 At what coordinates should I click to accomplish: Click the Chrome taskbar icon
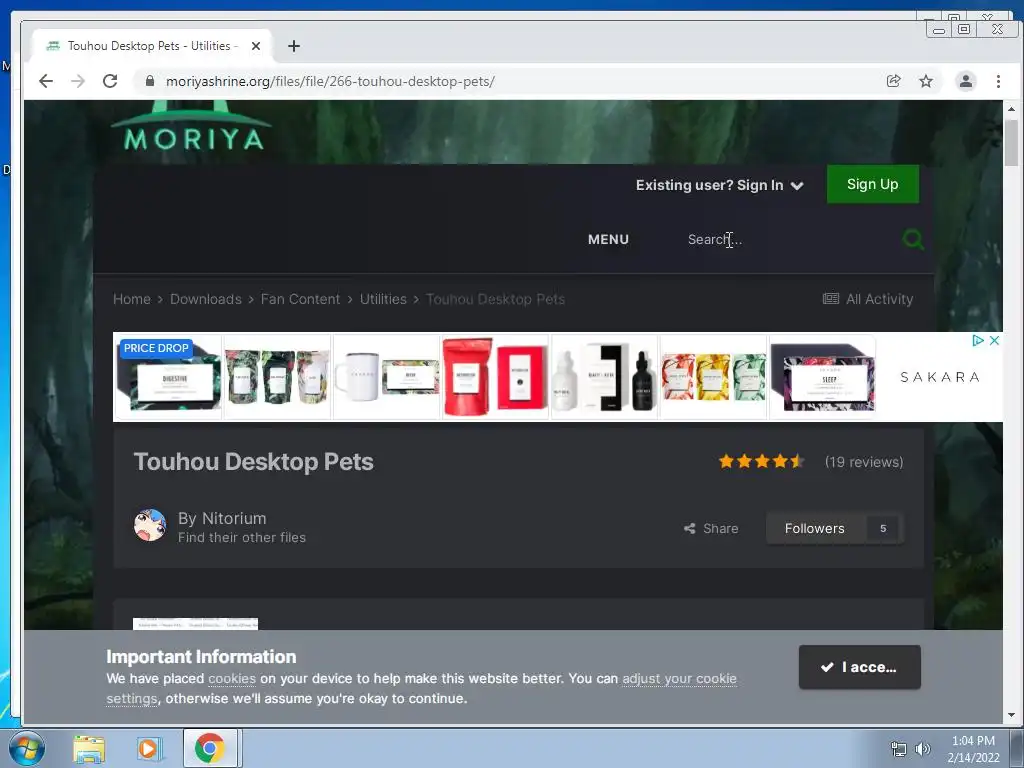click(x=210, y=748)
